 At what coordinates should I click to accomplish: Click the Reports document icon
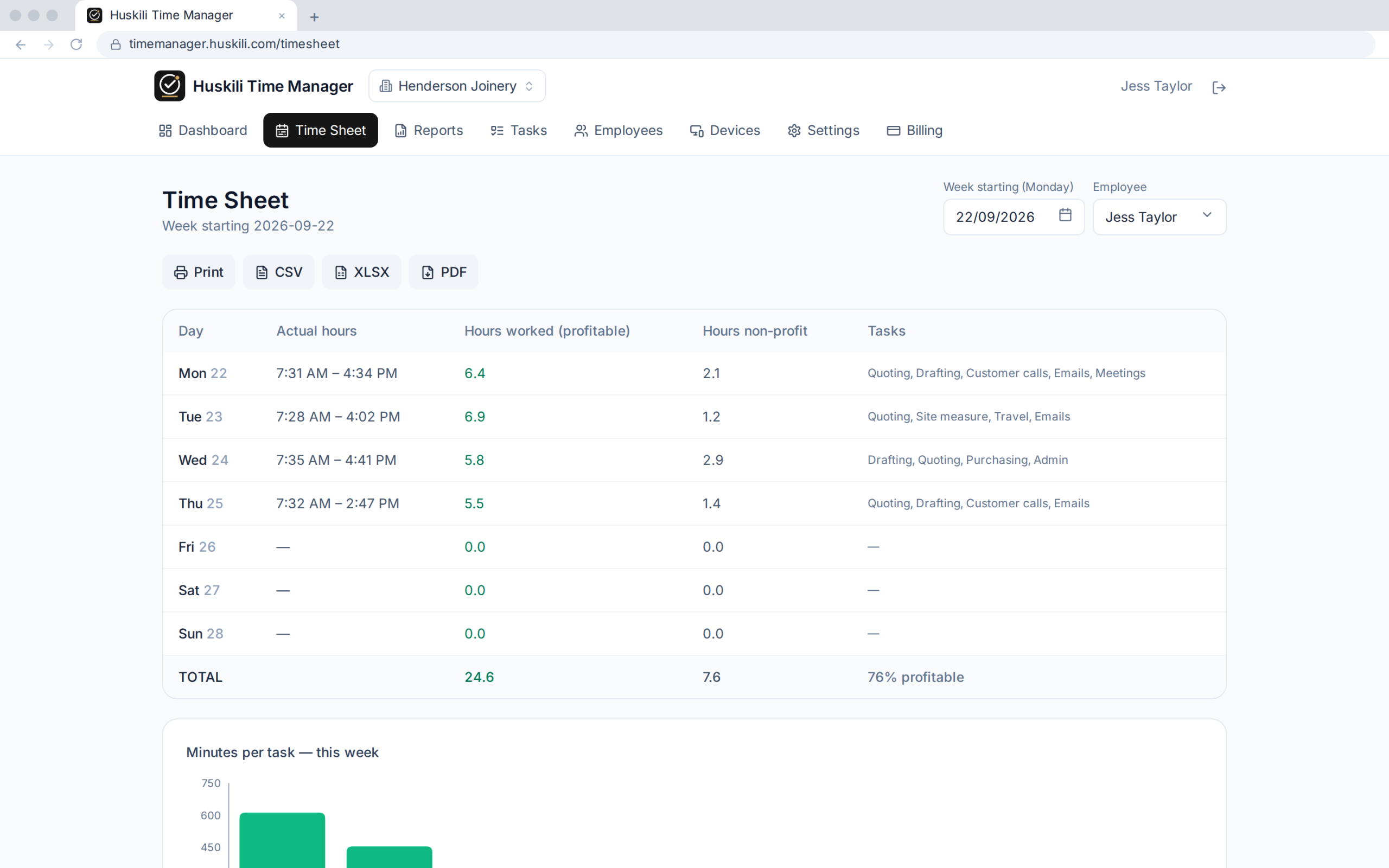[400, 131]
